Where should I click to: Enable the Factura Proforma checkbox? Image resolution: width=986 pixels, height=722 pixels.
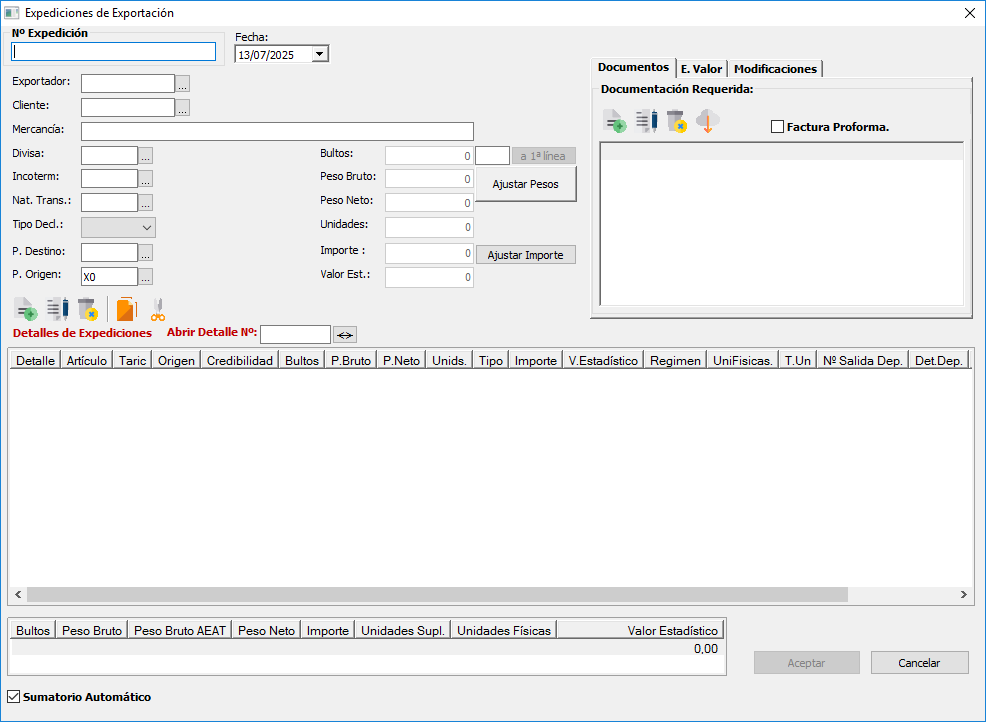(x=778, y=127)
